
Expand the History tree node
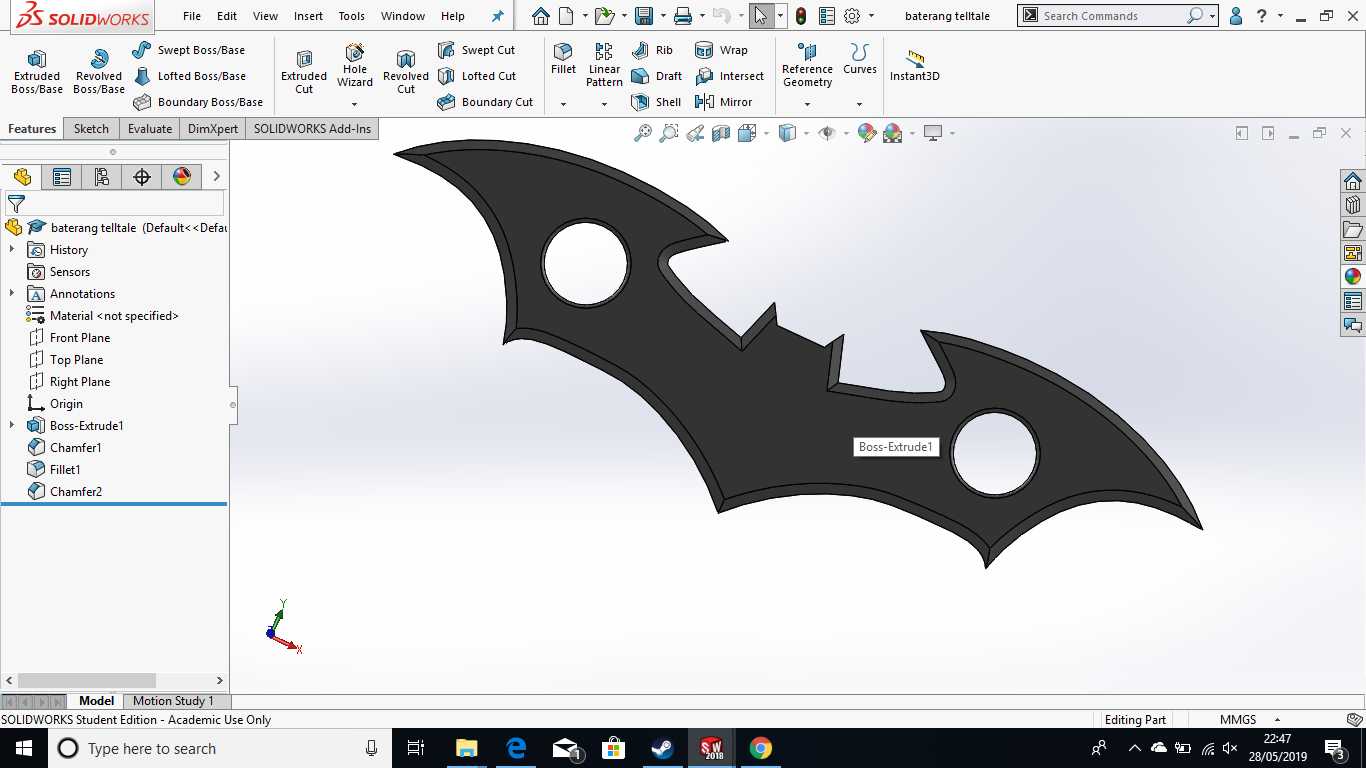(12, 250)
